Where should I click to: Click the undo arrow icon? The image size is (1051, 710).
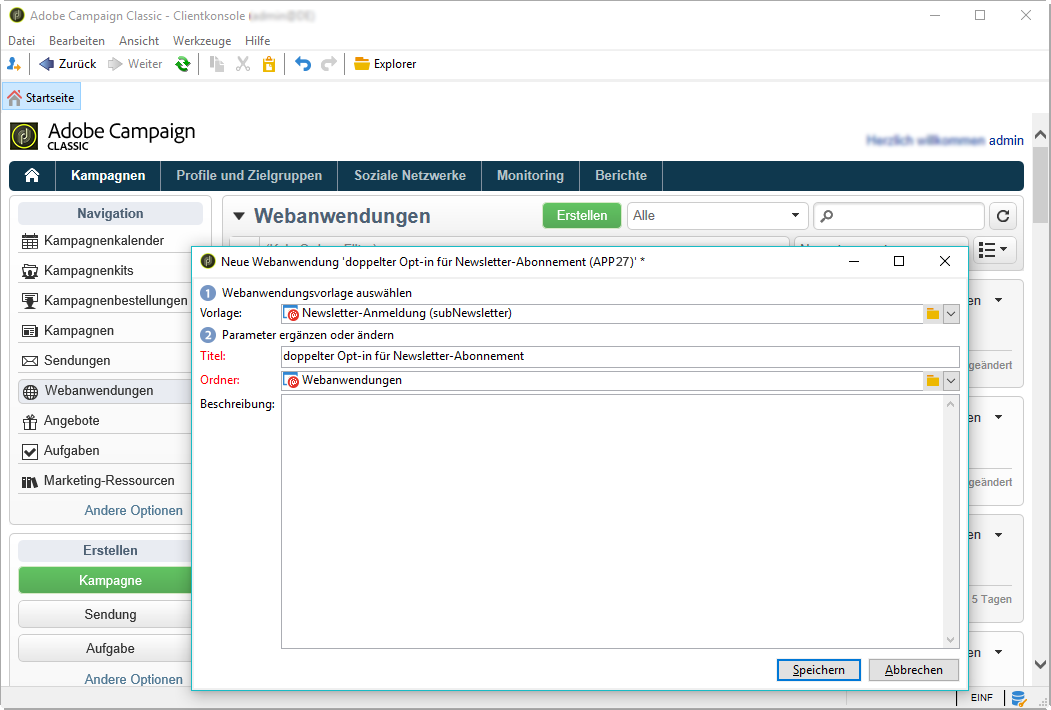click(303, 64)
